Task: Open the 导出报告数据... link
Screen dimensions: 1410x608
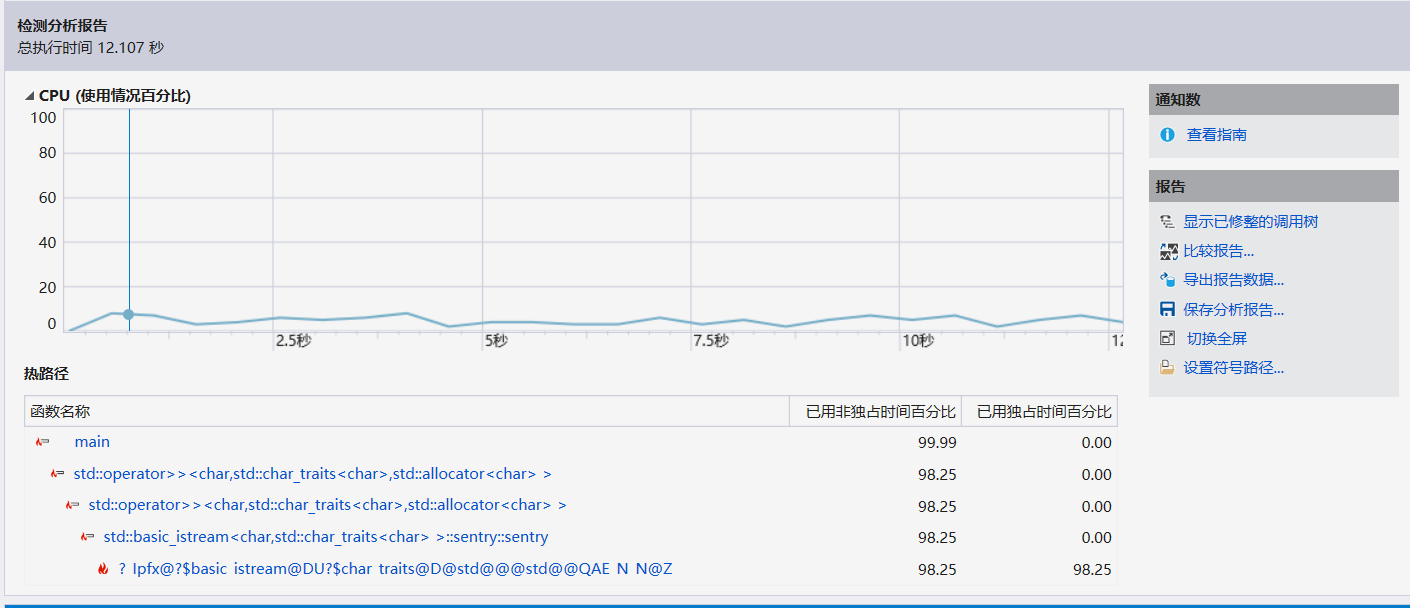Action: (x=1233, y=280)
